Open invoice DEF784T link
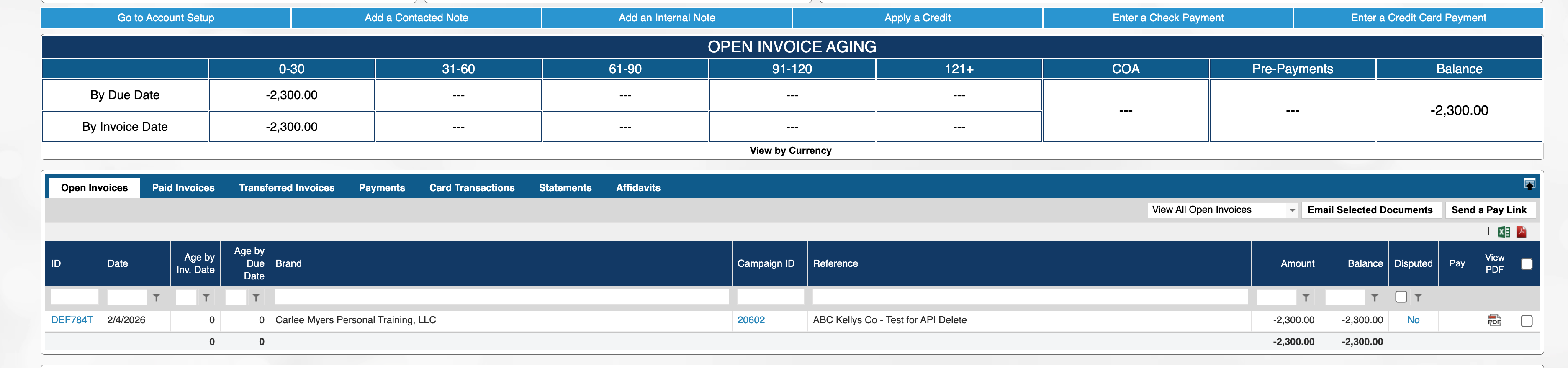This screenshot has width=1568, height=368. (72, 320)
